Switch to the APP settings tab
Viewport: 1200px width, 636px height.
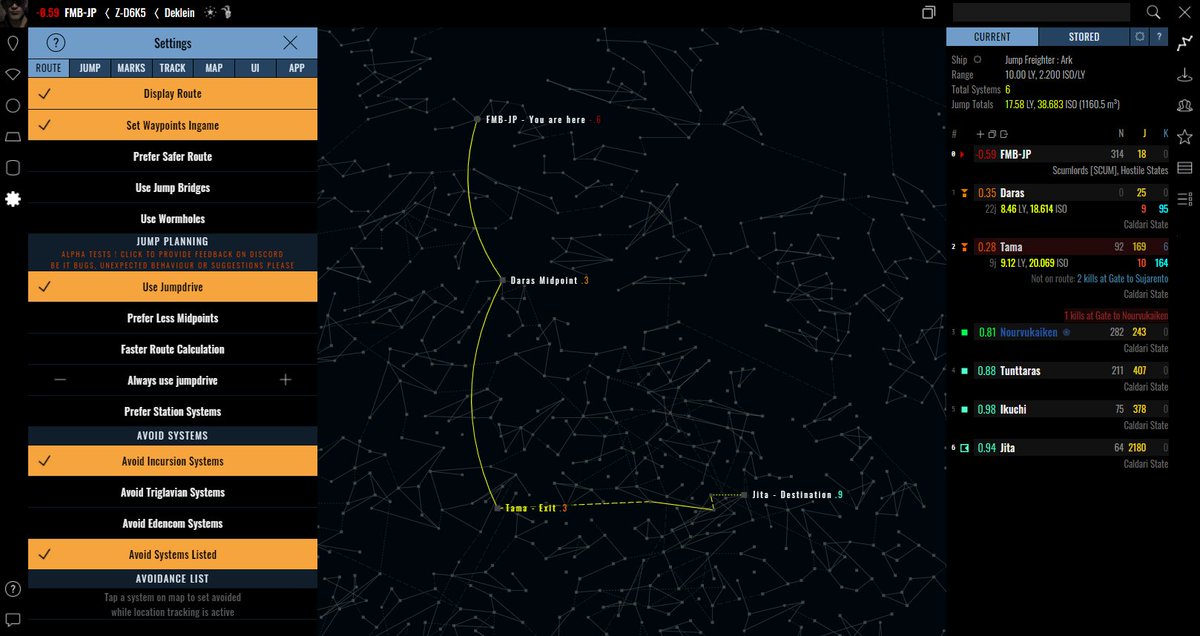pos(297,68)
